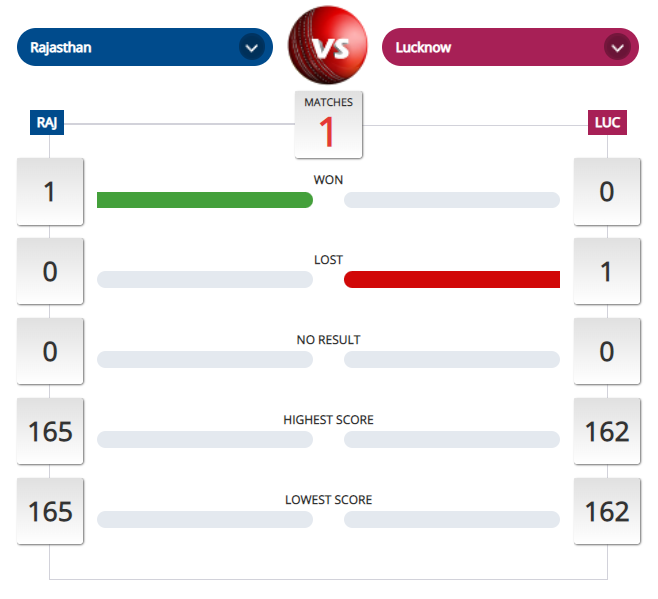658x599 pixels.
Task: Open the Rajasthan team dropdown
Action: point(144,47)
